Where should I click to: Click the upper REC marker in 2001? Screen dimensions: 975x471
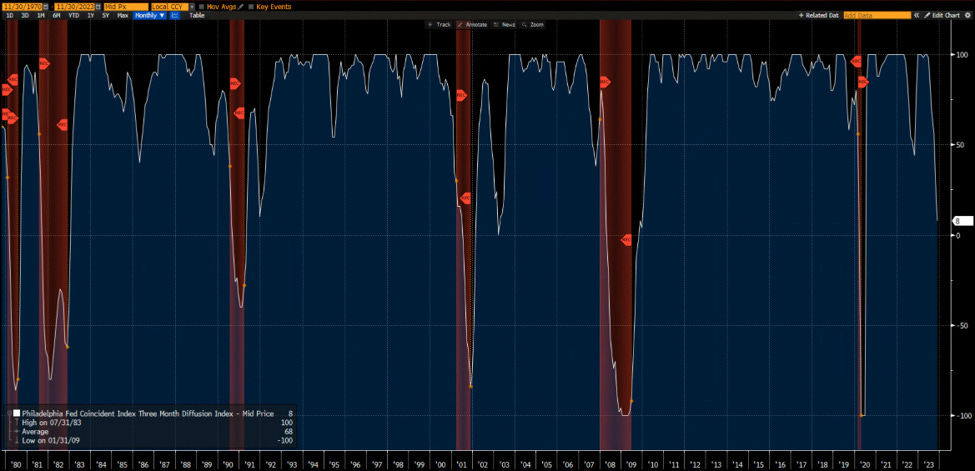pos(461,95)
